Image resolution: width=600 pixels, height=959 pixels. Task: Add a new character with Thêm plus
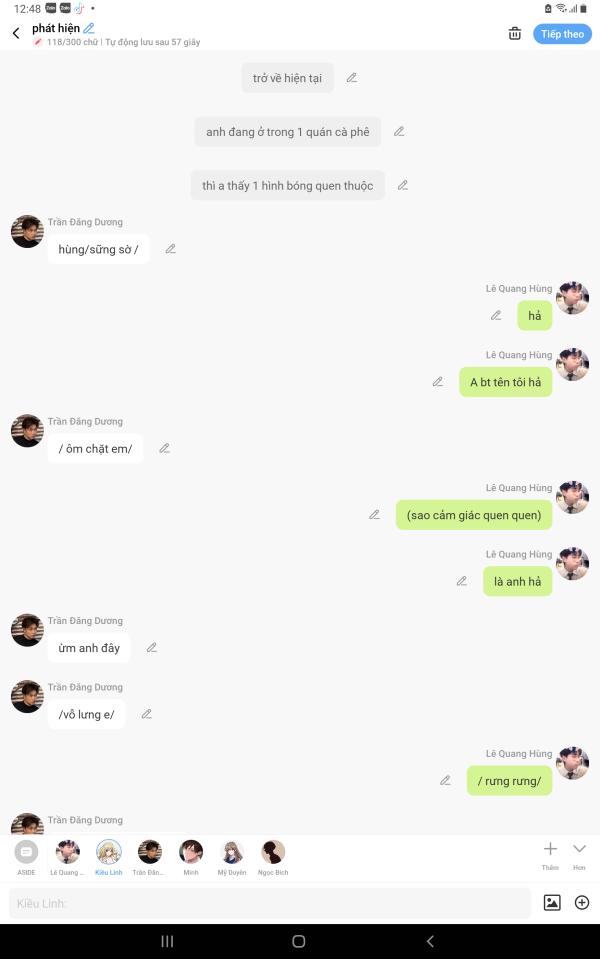point(550,854)
